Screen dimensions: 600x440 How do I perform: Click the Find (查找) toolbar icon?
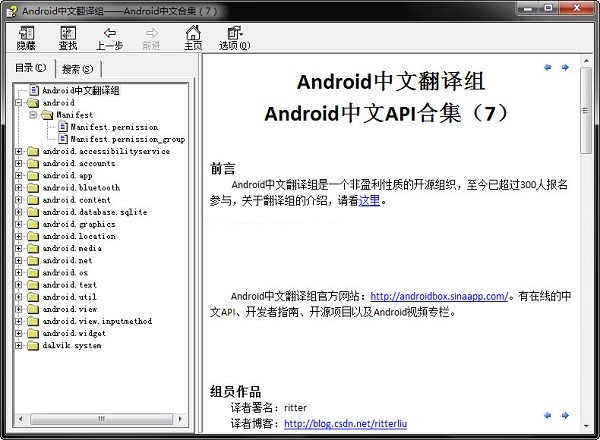(x=68, y=33)
